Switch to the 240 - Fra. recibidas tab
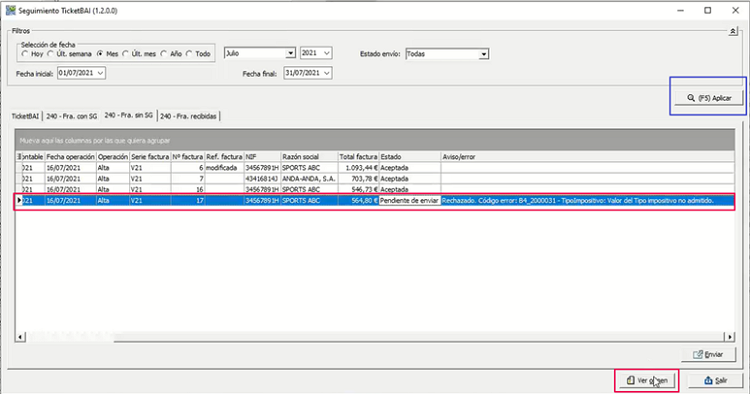Viewport: 750px width, 394px height. pos(188,116)
